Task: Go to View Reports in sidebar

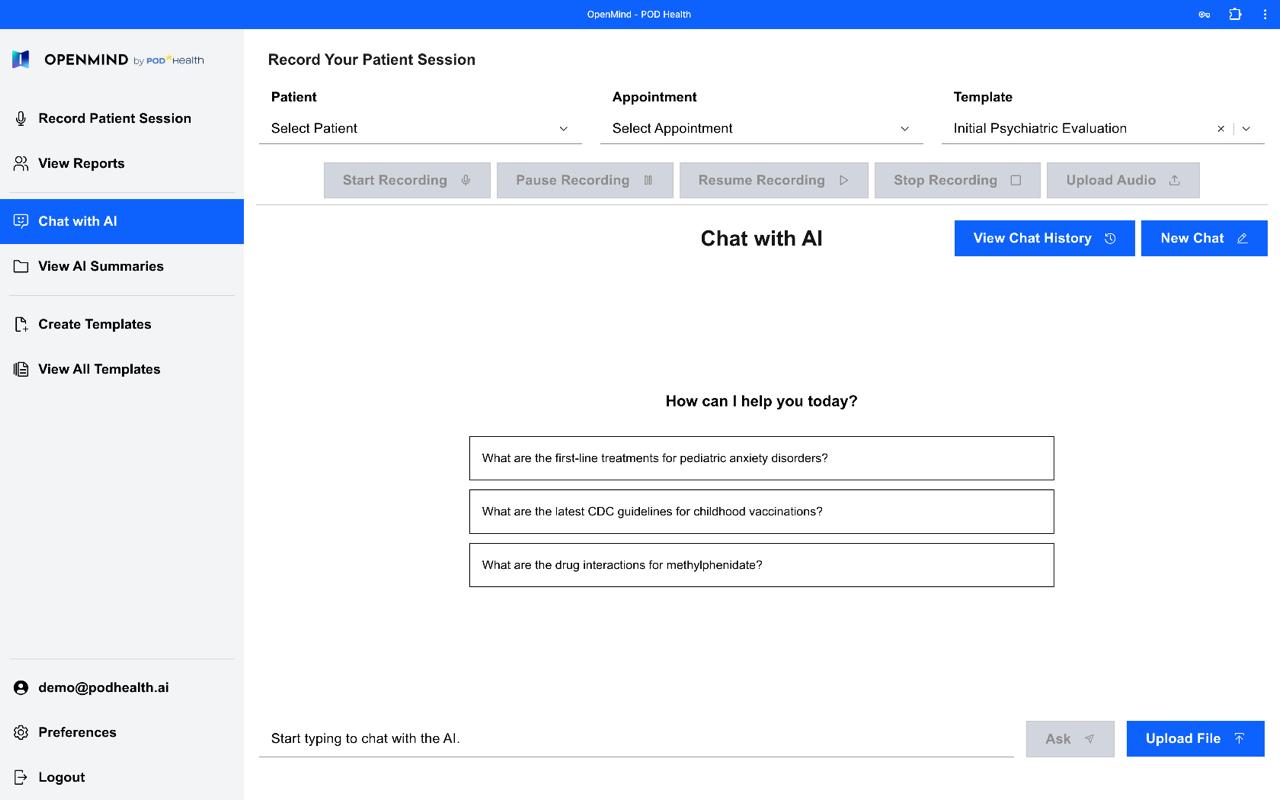Action: pyautogui.click(x=81, y=163)
